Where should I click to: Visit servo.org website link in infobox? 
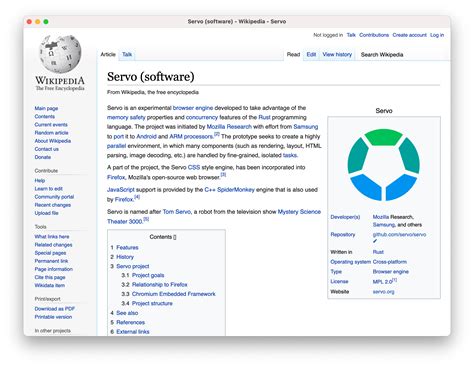[x=383, y=292]
